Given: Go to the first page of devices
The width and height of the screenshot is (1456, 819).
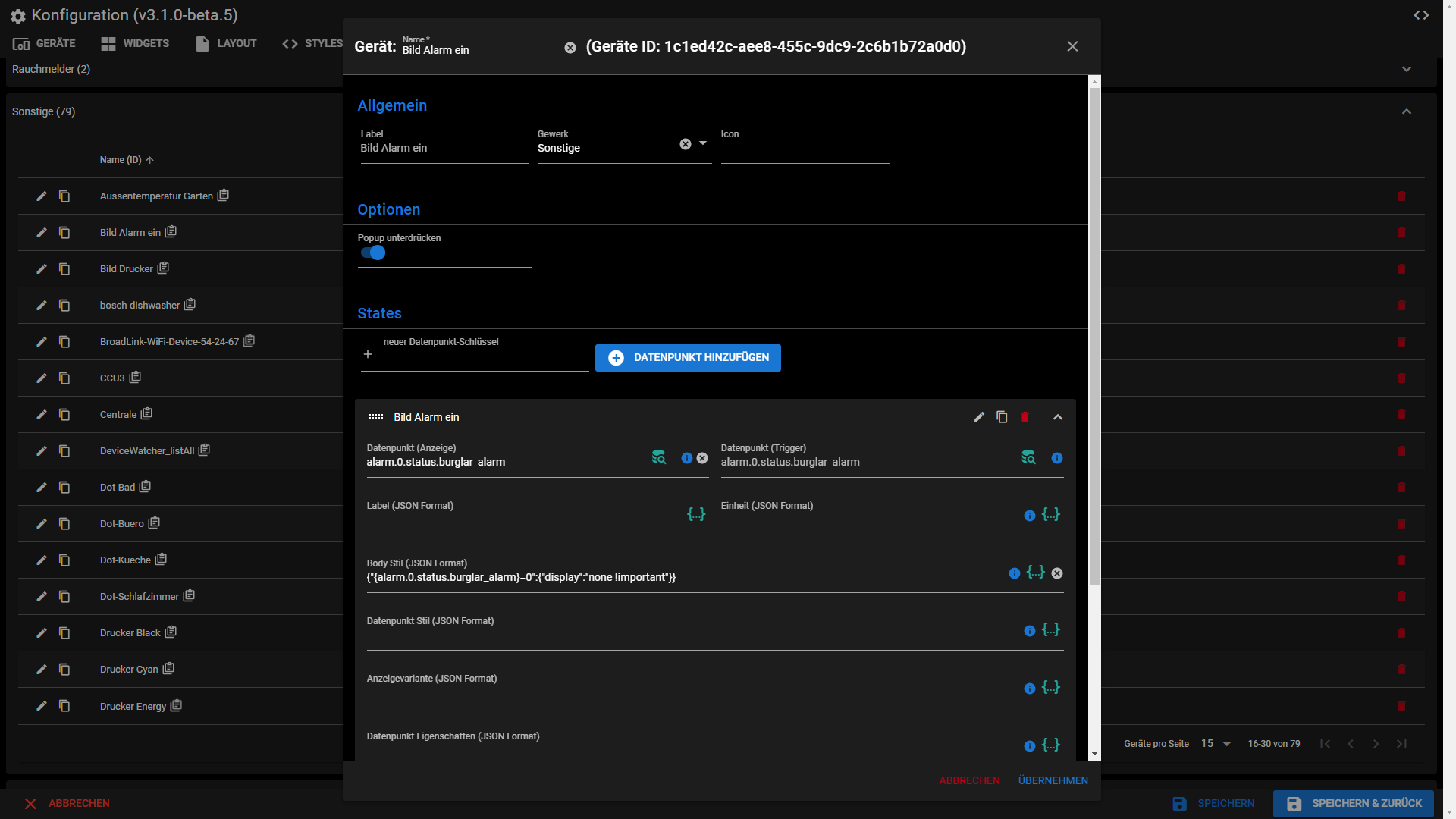Looking at the screenshot, I should pos(1325,744).
